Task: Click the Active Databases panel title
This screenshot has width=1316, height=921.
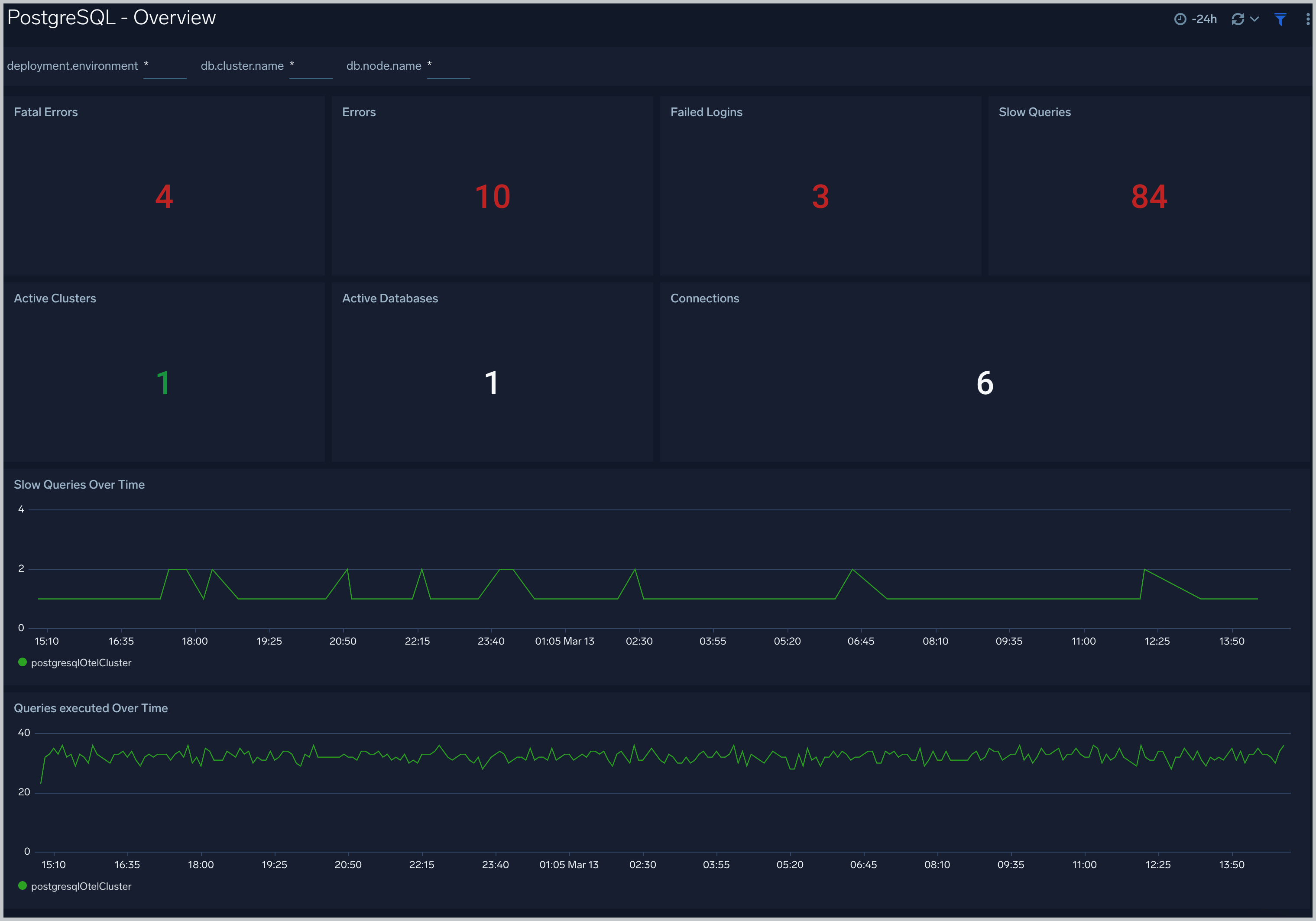Action: (x=390, y=298)
